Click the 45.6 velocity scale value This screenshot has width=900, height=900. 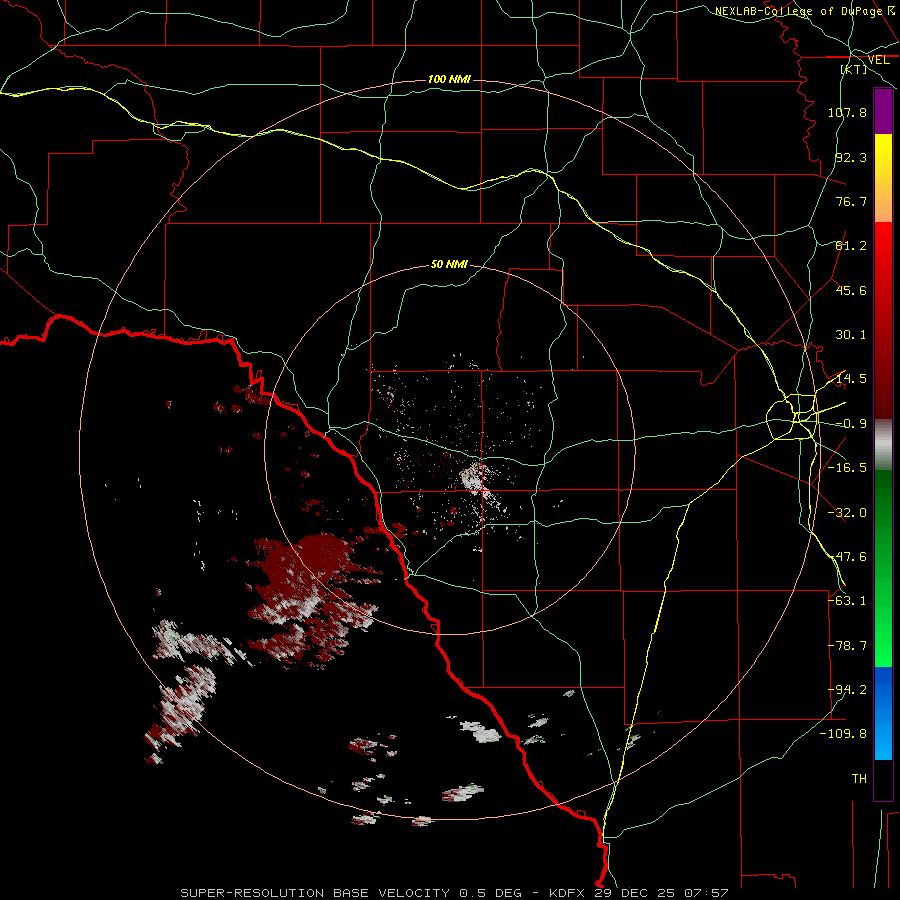[851, 290]
